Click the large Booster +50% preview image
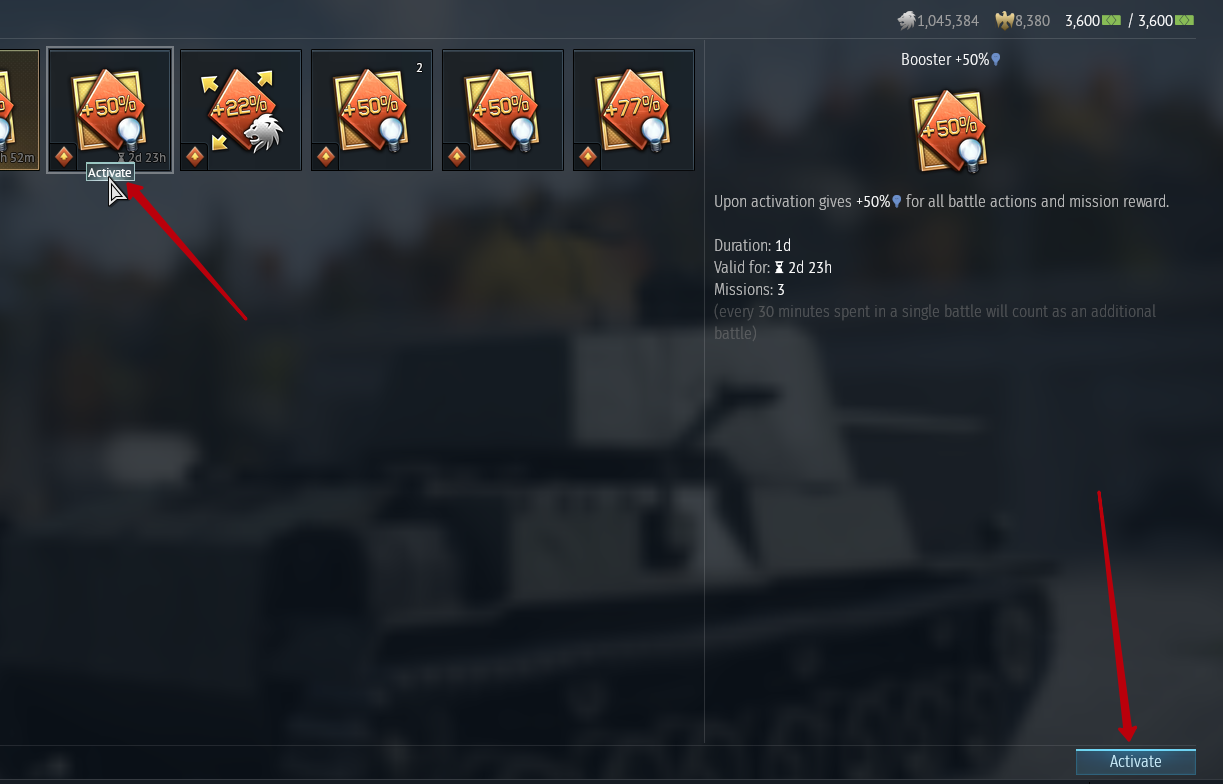 (950, 130)
